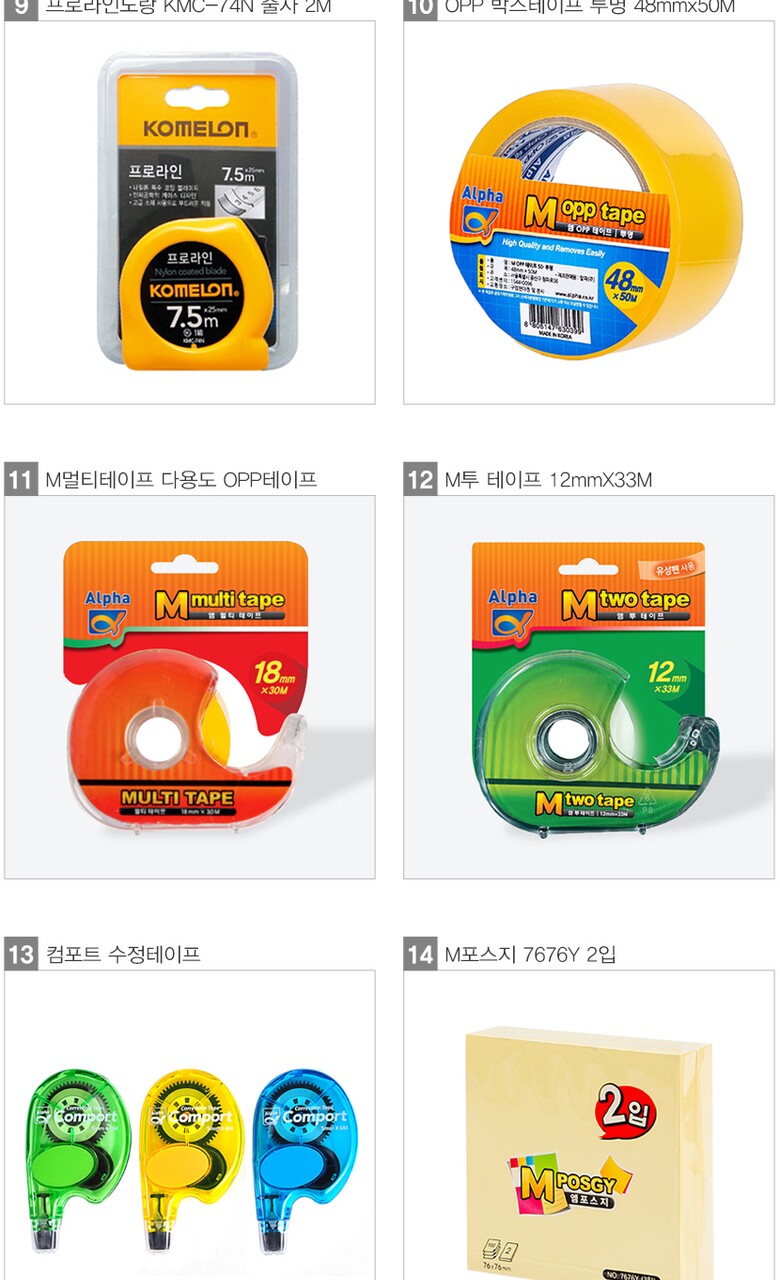Click the number 11 rank badge
The image size is (780, 1280).
tap(20, 480)
